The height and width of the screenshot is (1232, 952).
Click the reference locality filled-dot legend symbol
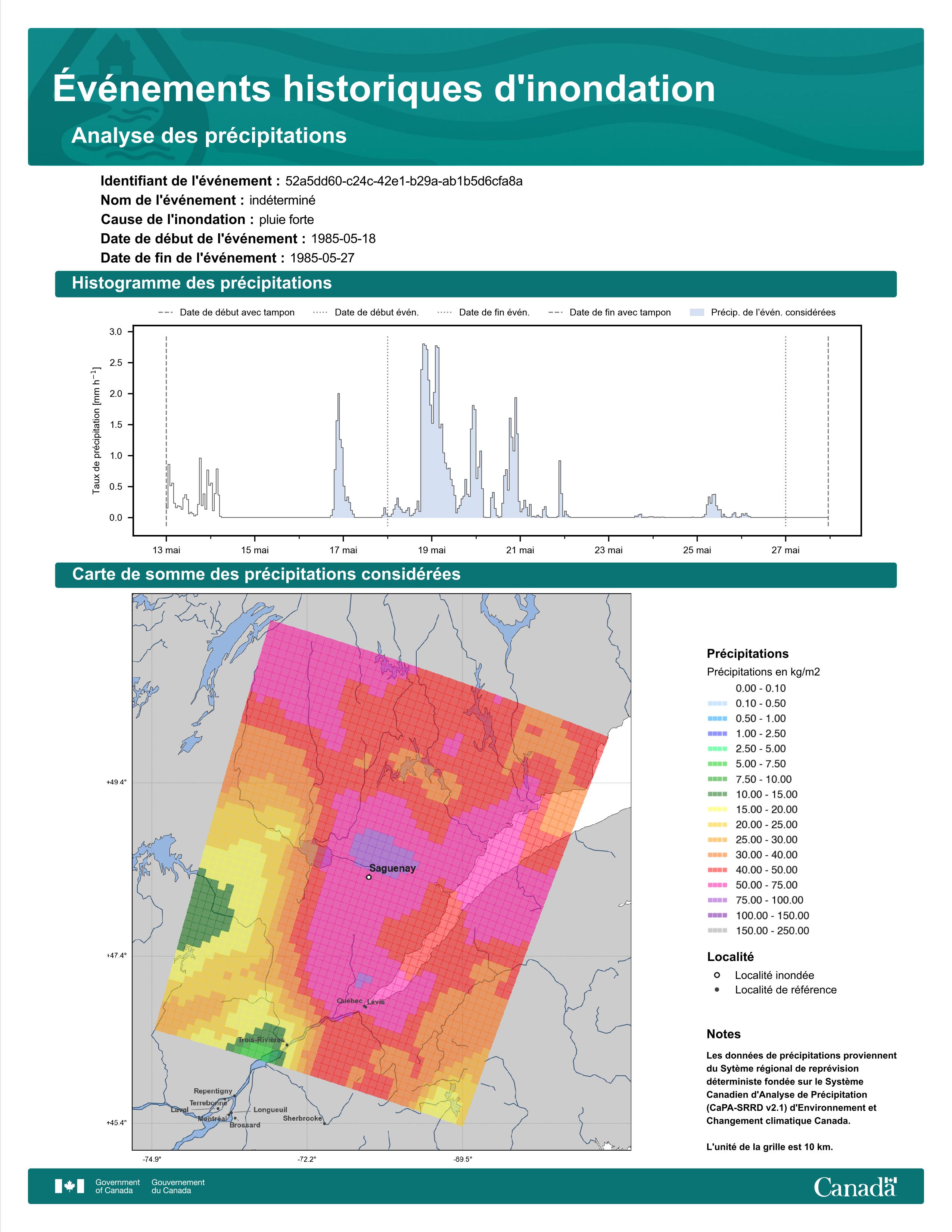(717, 990)
